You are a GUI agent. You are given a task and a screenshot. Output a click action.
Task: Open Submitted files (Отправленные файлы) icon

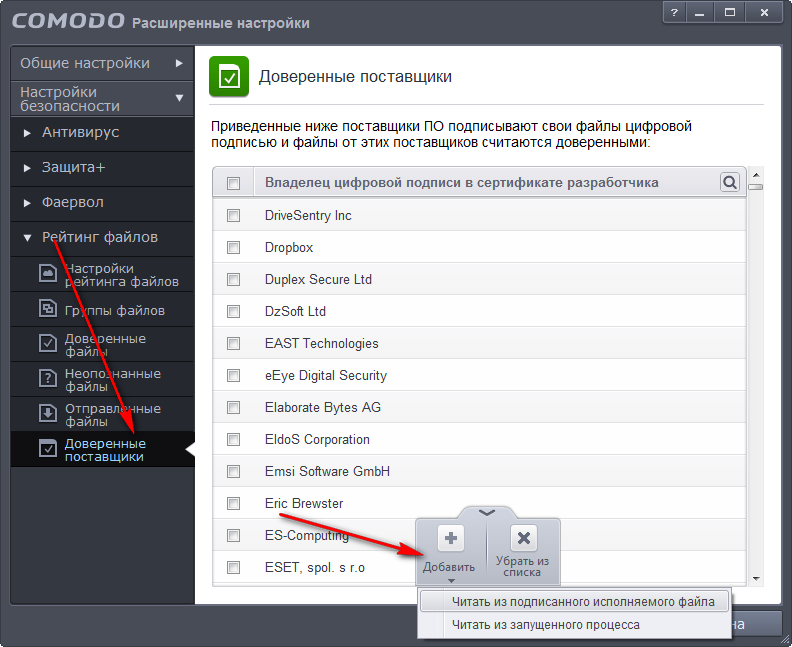(48, 414)
